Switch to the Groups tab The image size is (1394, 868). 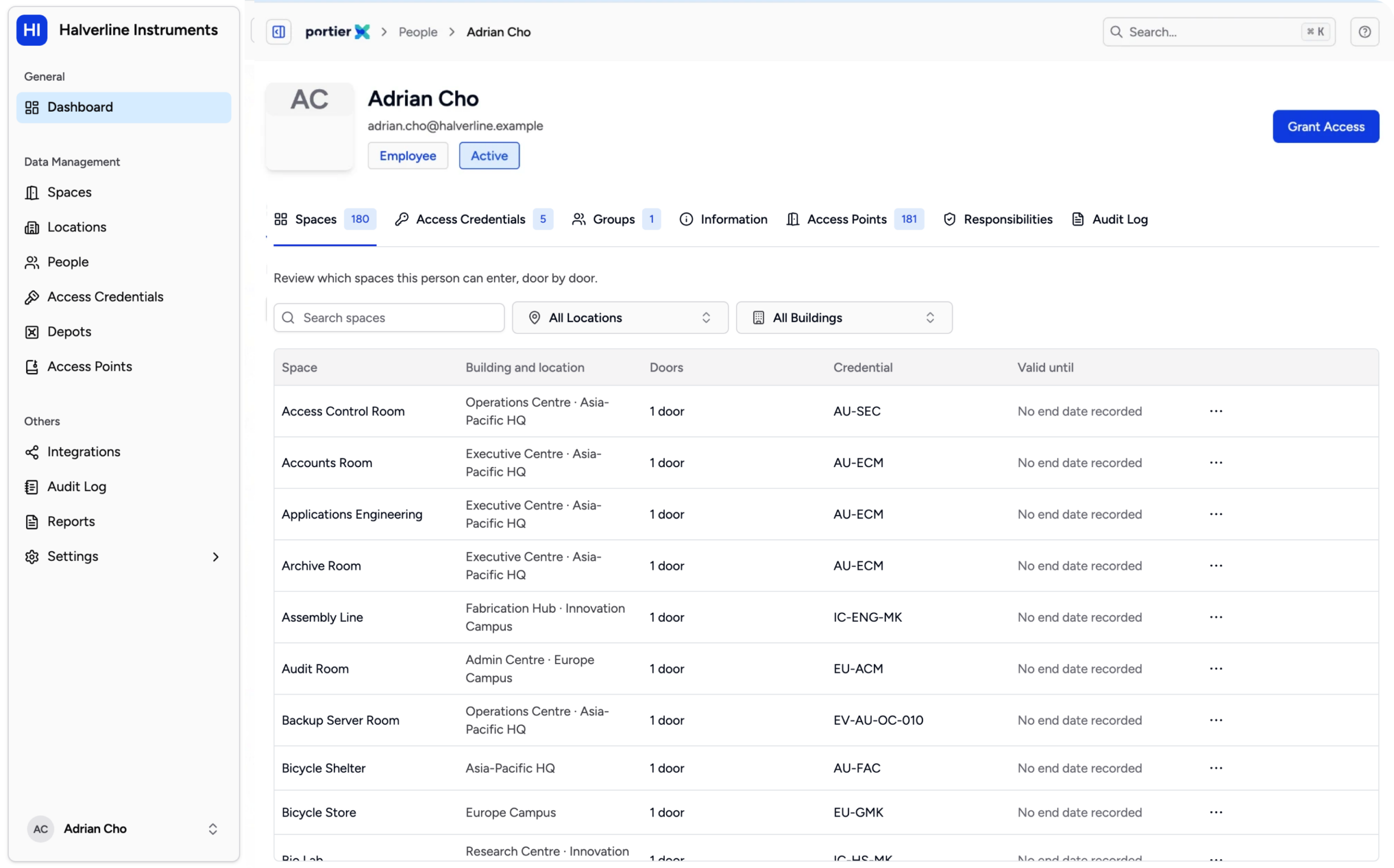point(616,219)
